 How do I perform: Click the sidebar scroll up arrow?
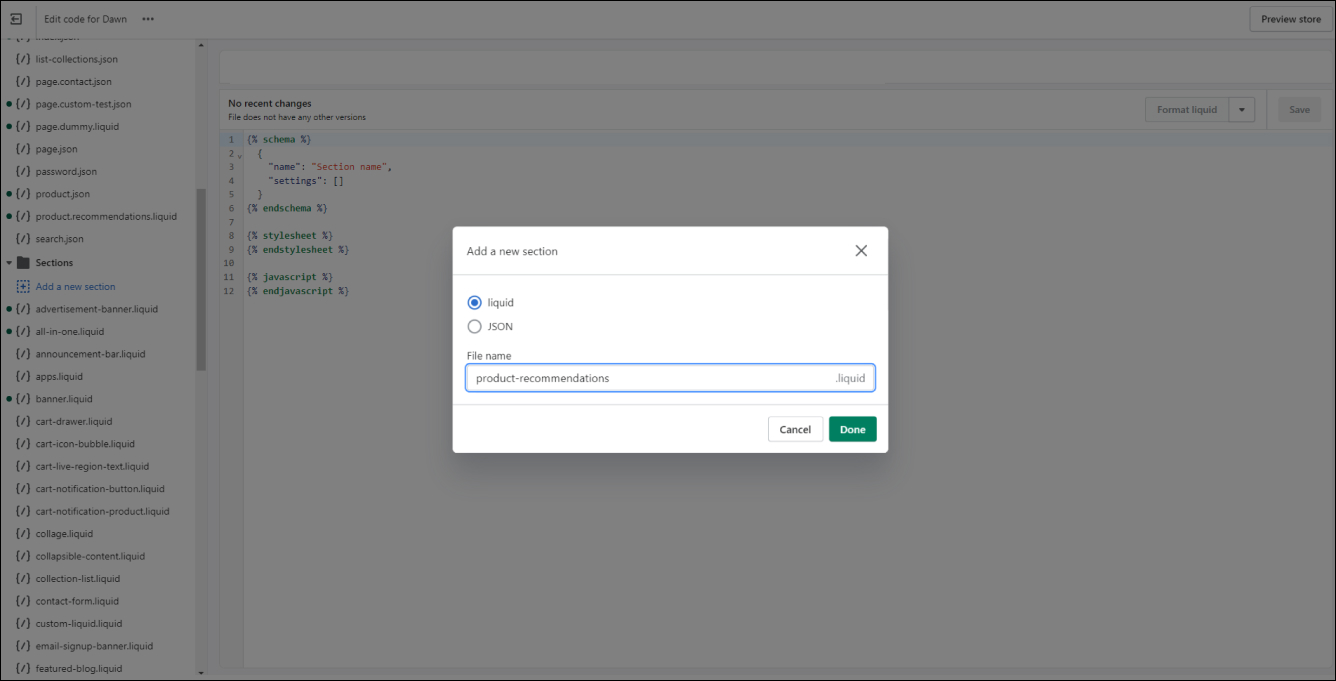201,44
